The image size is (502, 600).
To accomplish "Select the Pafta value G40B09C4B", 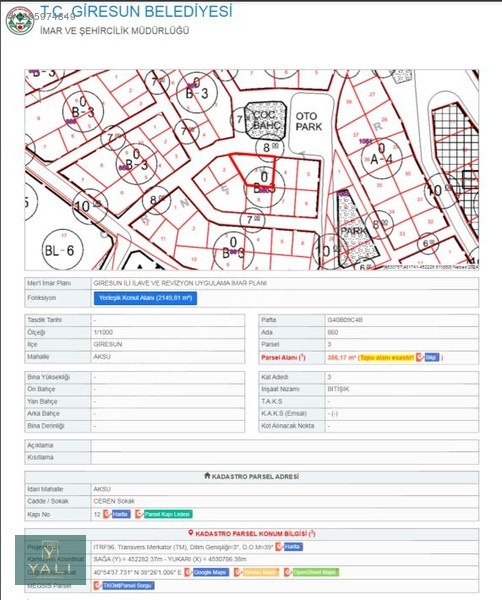I will pyautogui.click(x=345, y=320).
